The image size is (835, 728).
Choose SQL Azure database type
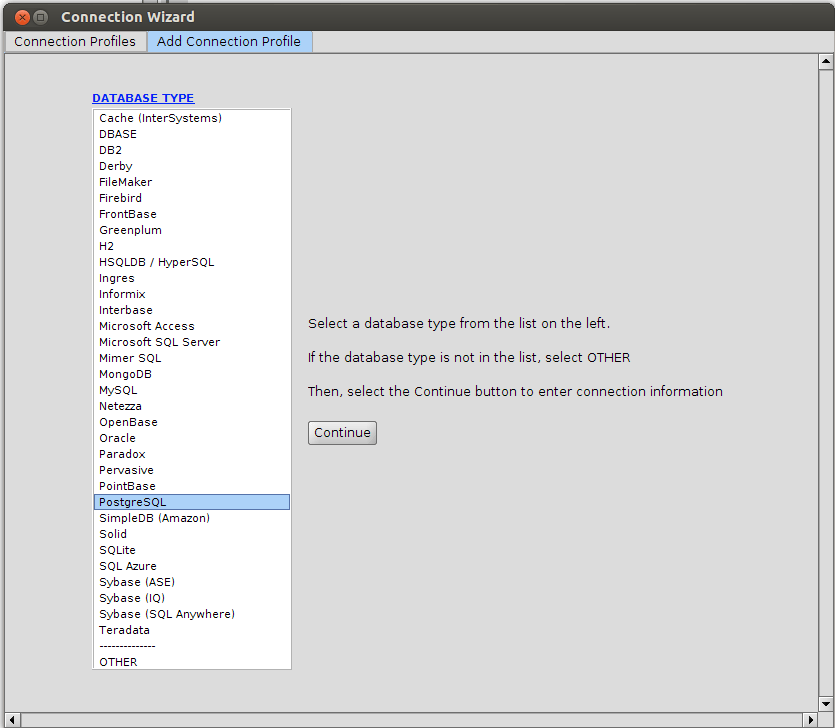[x=128, y=566]
